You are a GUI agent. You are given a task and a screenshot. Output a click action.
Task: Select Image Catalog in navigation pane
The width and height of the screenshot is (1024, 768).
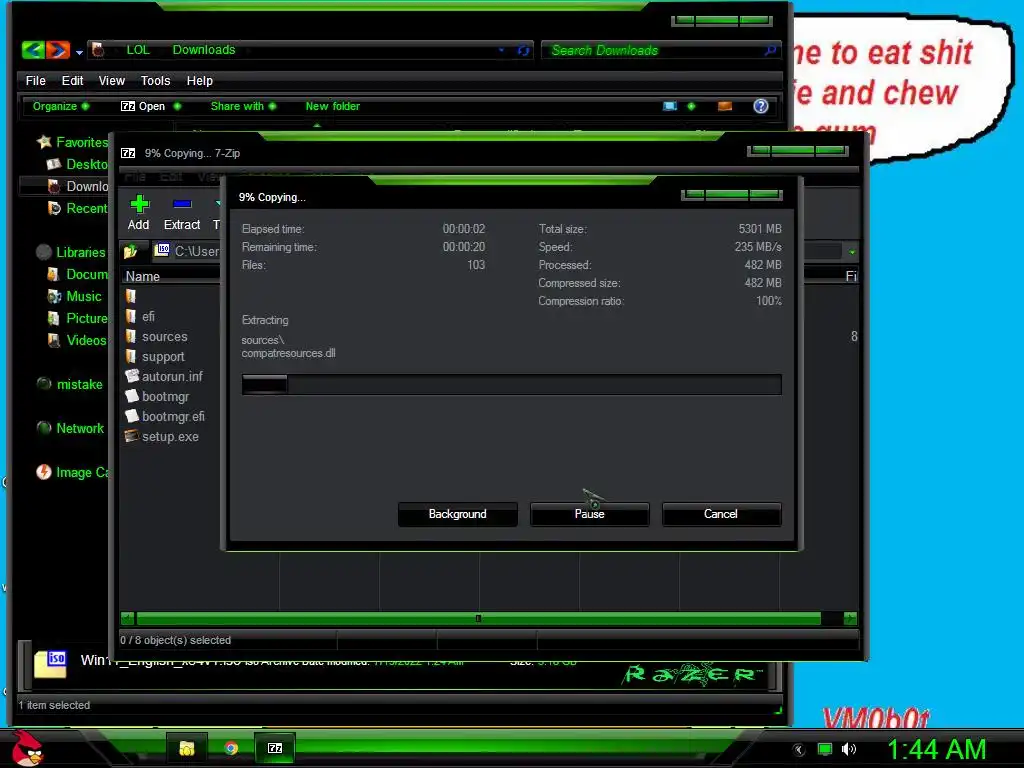[x=73, y=472]
